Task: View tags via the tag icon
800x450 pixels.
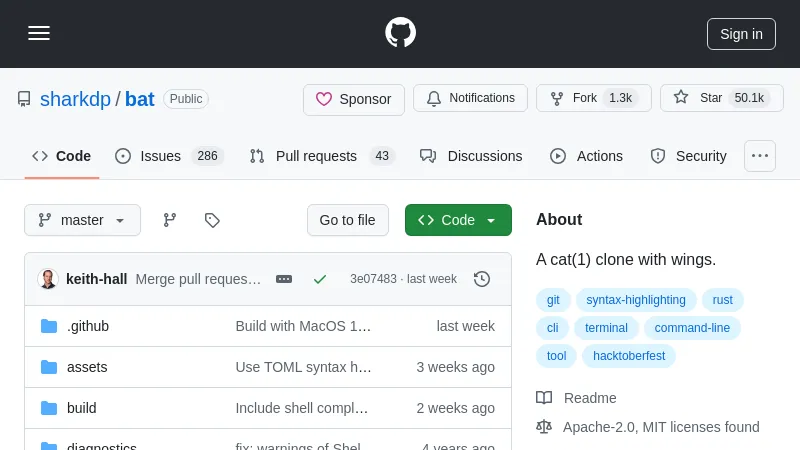Action: (212, 220)
